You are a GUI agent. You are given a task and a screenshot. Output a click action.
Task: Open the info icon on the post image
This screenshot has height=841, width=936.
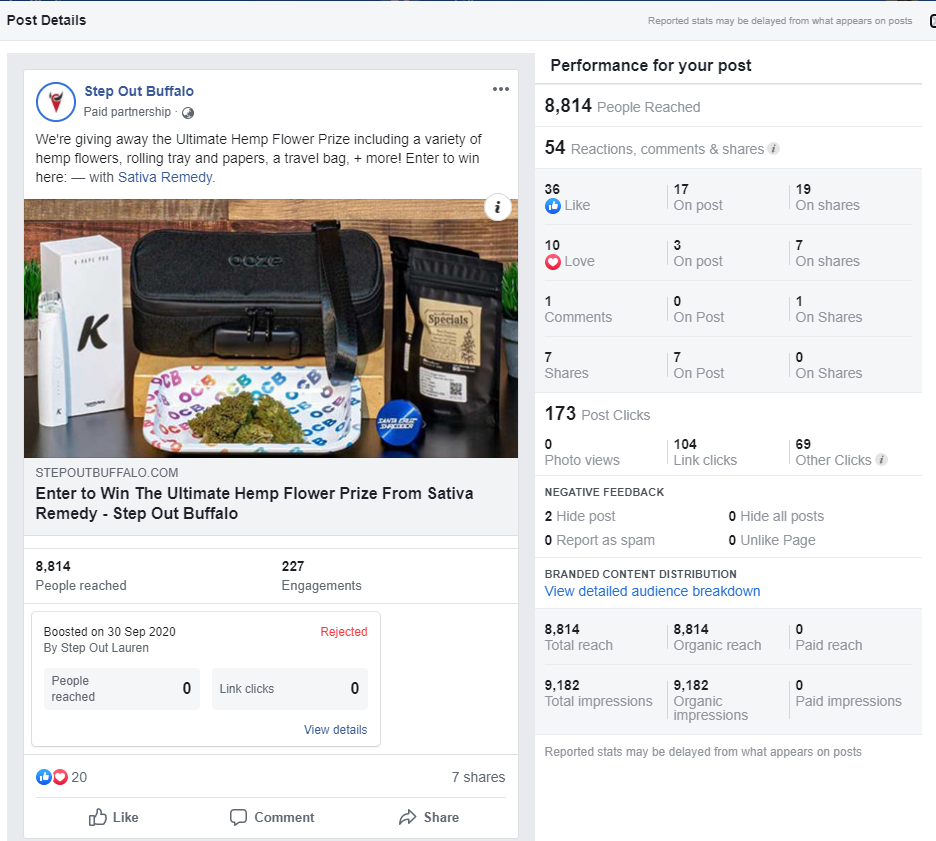(497, 208)
